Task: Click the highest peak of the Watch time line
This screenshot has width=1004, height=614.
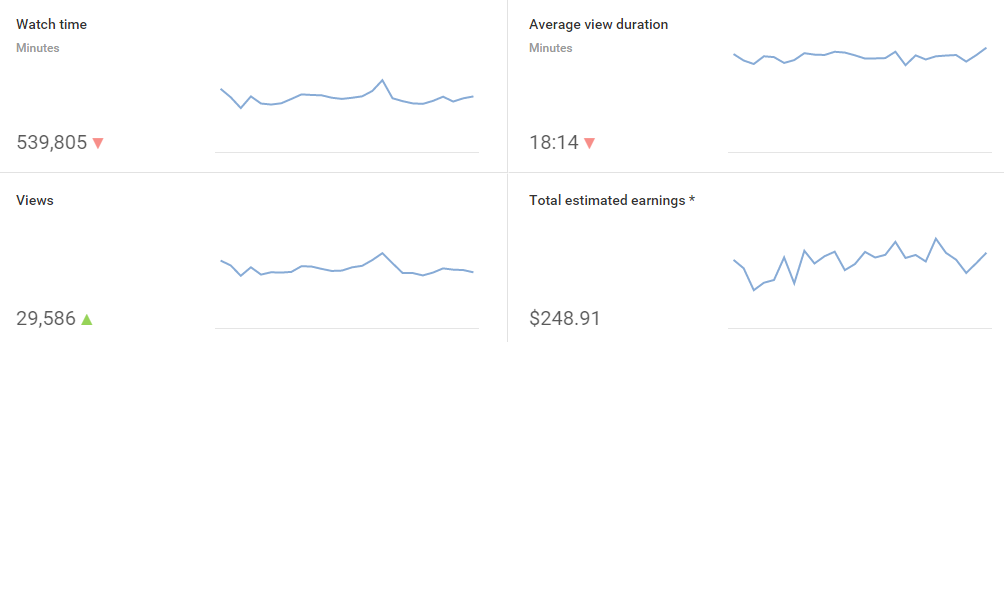Action: click(382, 80)
